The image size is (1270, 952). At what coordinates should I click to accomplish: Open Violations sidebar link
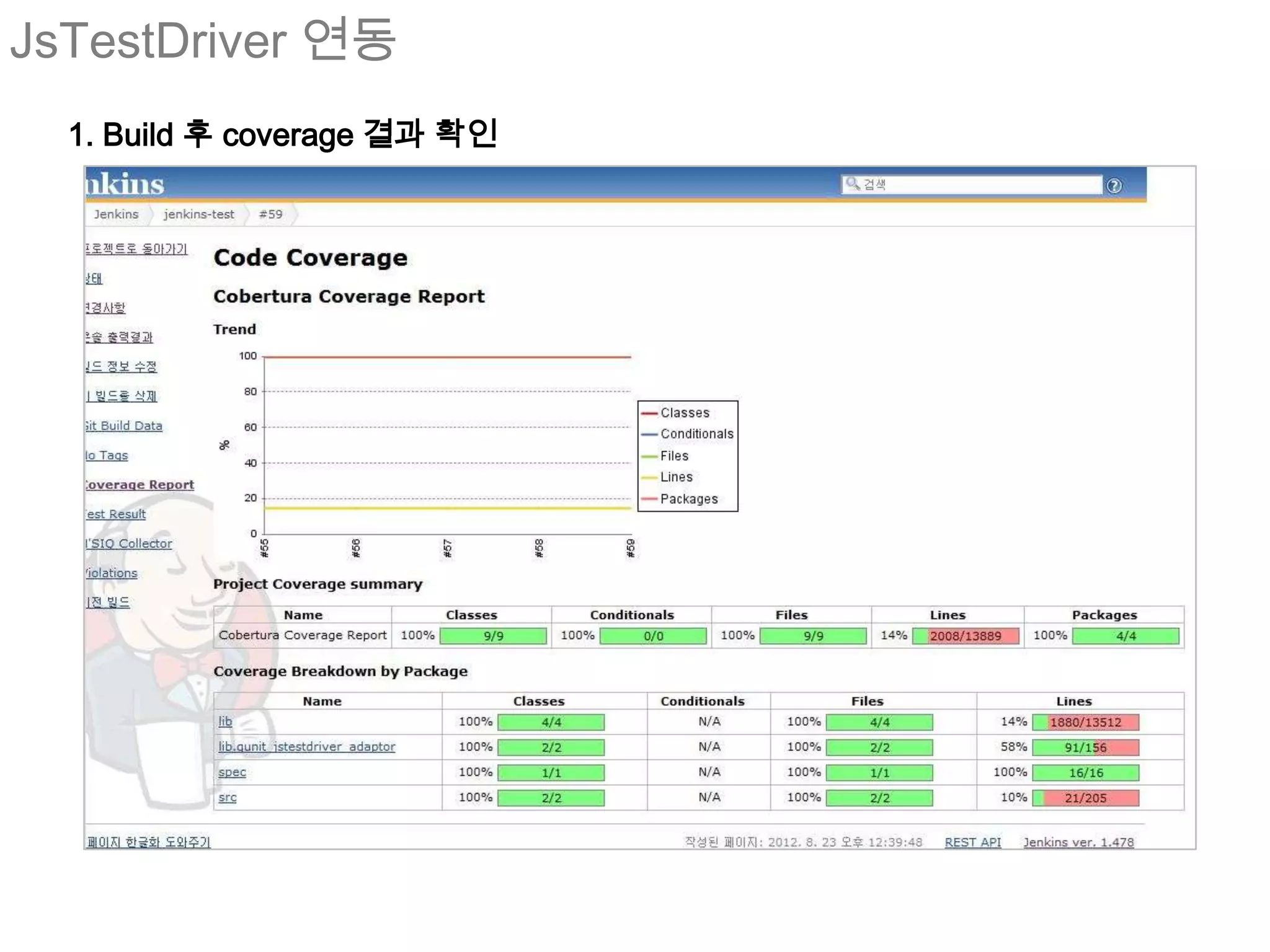[112, 573]
